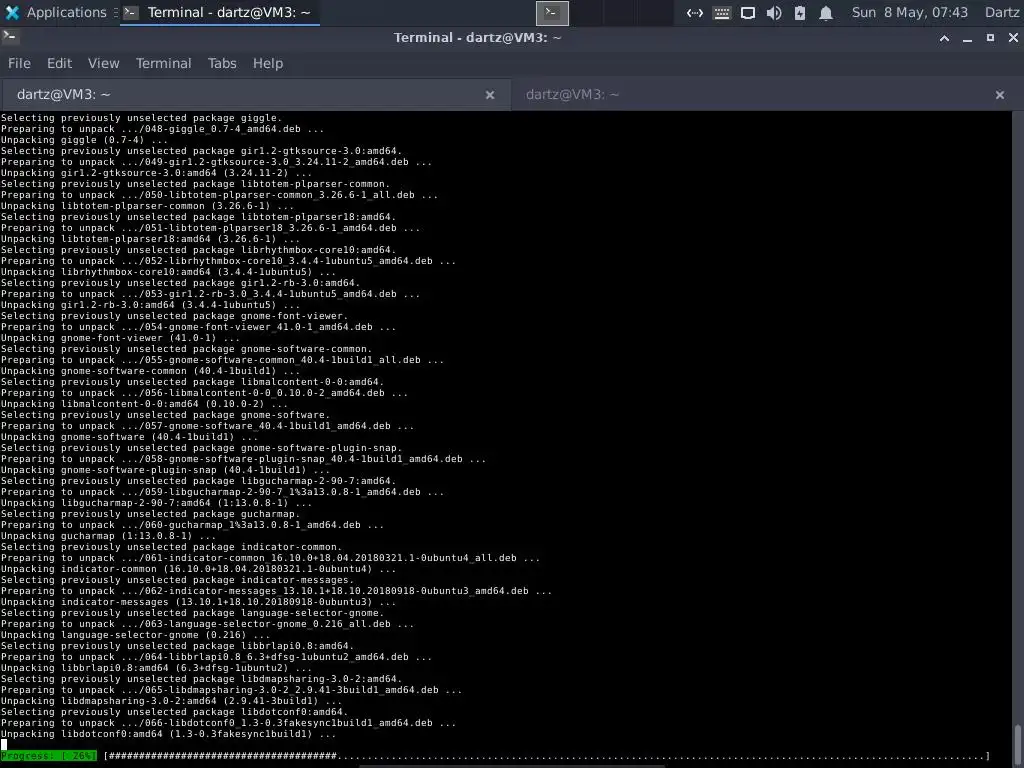Click 'Unpacking libmalcontent-0-0:amd64' line
Screen dimensions: 1024x768
(x=144, y=404)
